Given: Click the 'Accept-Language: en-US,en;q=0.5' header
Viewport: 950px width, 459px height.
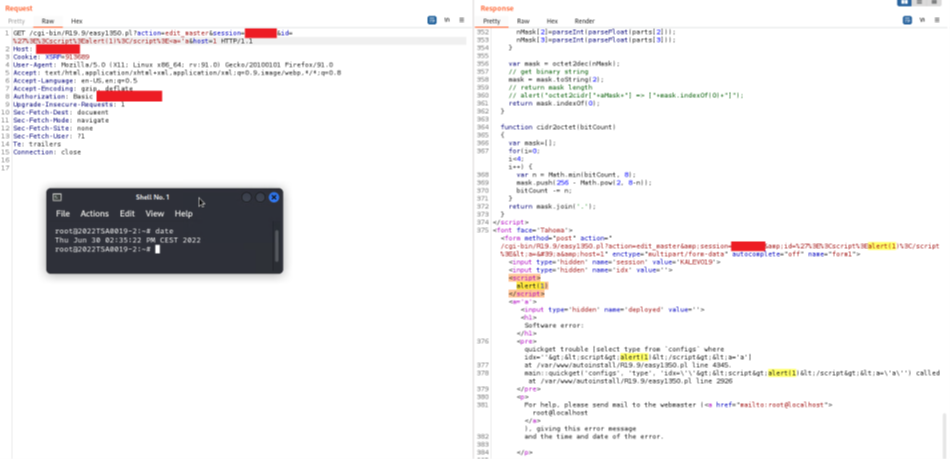Looking at the screenshot, I should click(75, 81).
